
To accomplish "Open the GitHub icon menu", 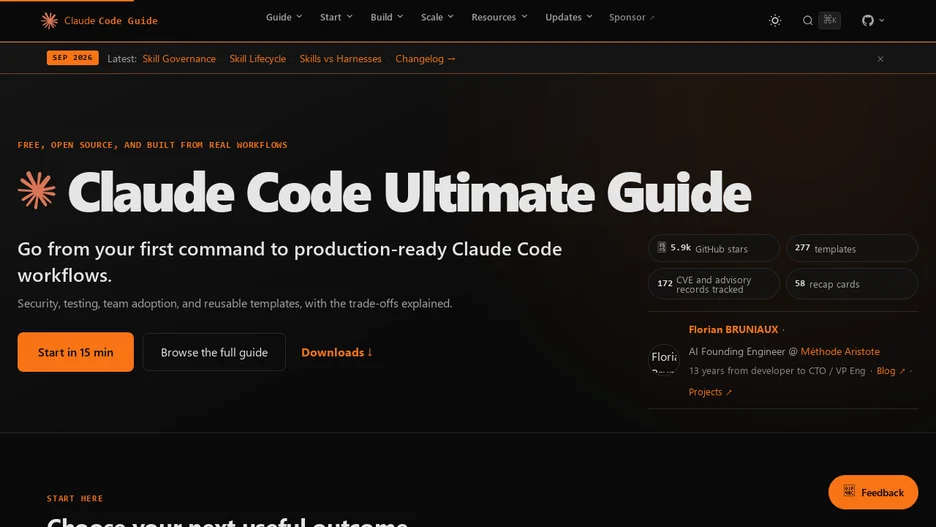I will pyautogui.click(x=868, y=20).
